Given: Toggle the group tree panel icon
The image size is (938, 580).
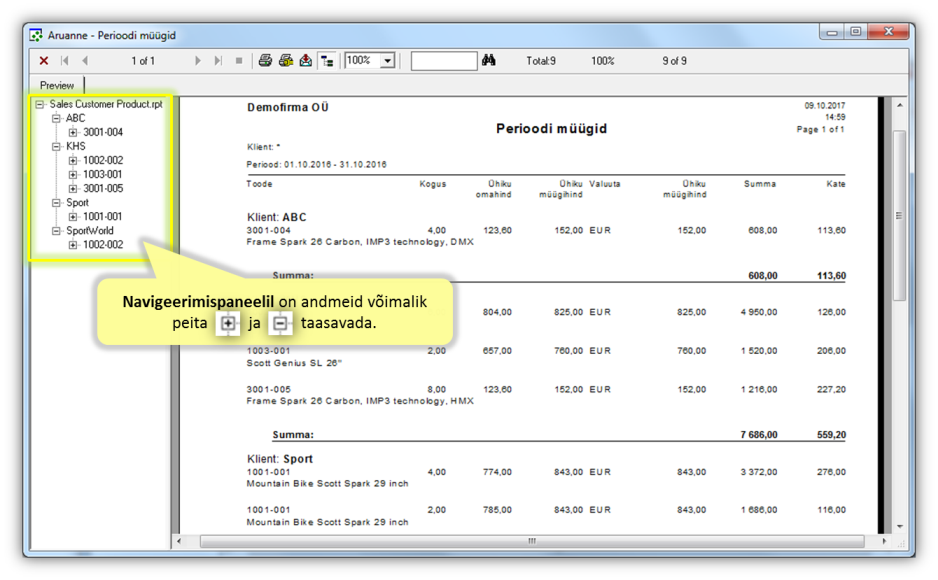Looking at the screenshot, I should (x=326, y=61).
